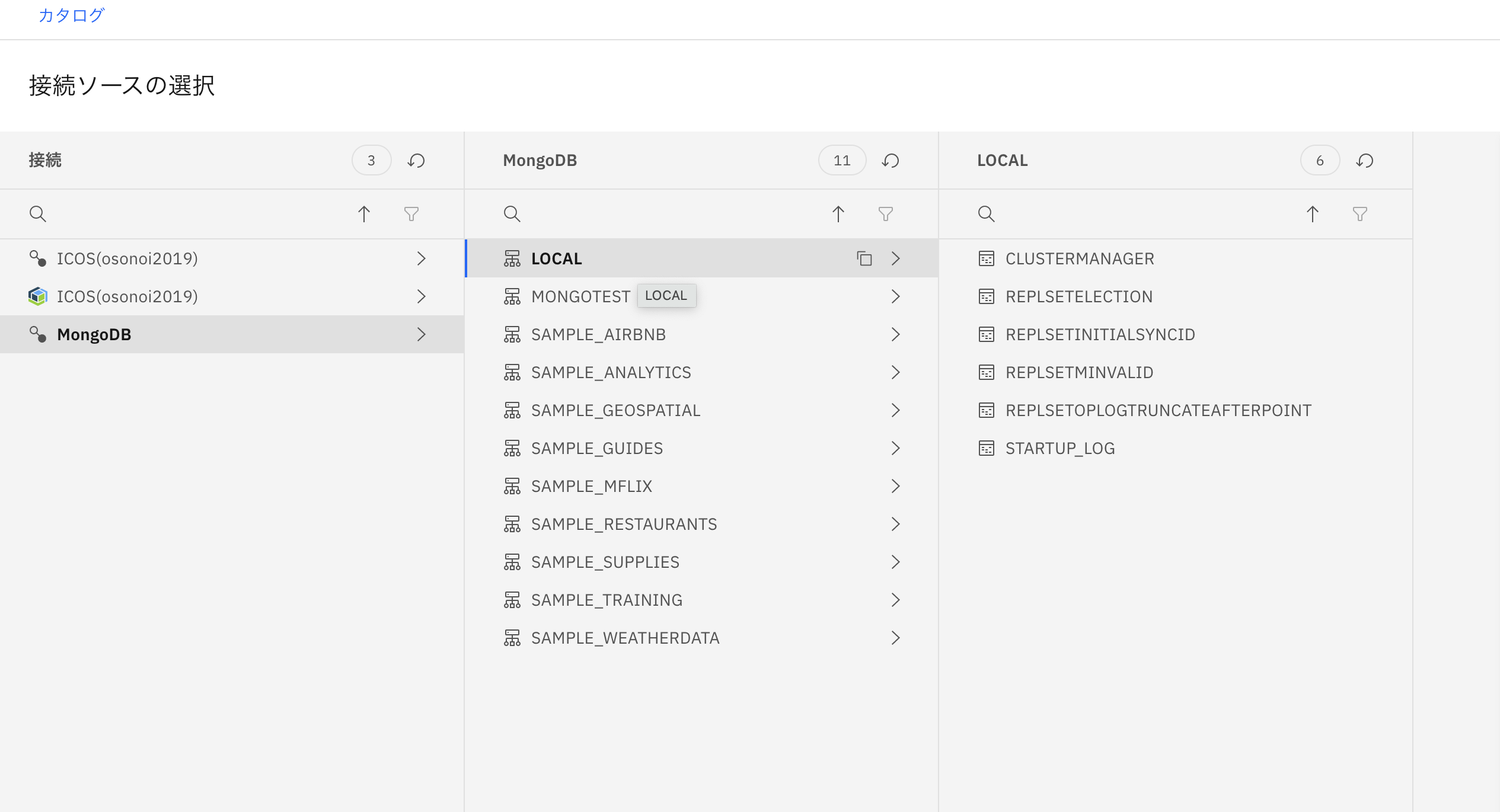1500x812 pixels.
Task: Select the STARTUP_LOG table
Action: pos(1059,448)
